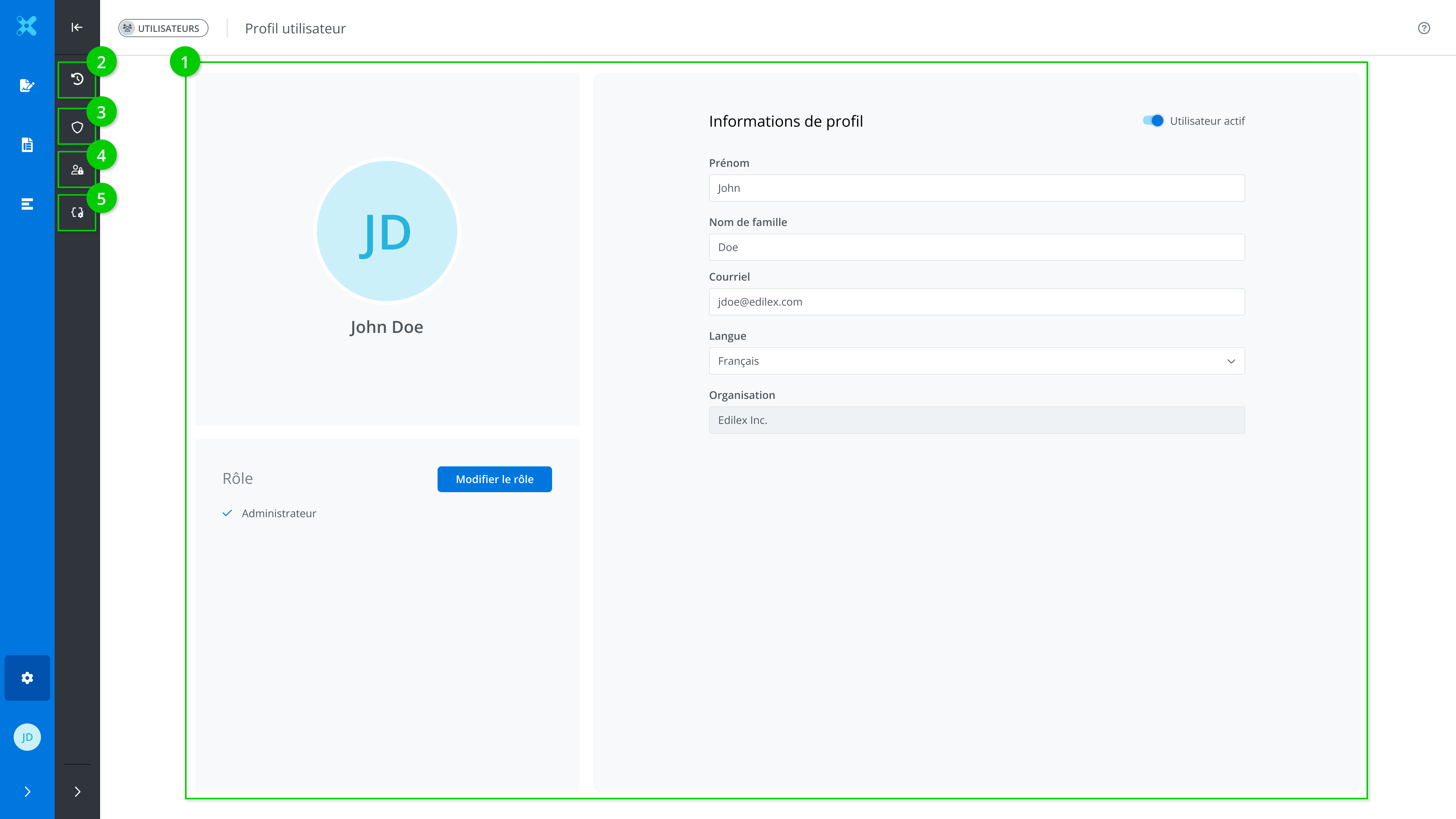1456x819 pixels.
Task: Open the JD user avatar menu
Action: tap(27, 737)
